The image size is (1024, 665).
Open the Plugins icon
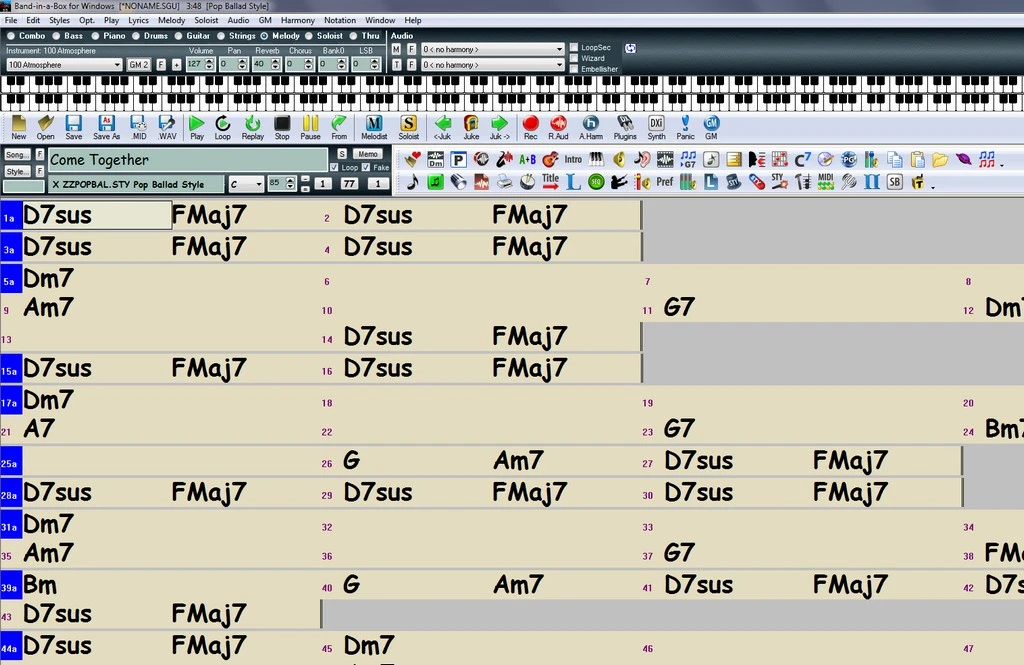[625, 127]
